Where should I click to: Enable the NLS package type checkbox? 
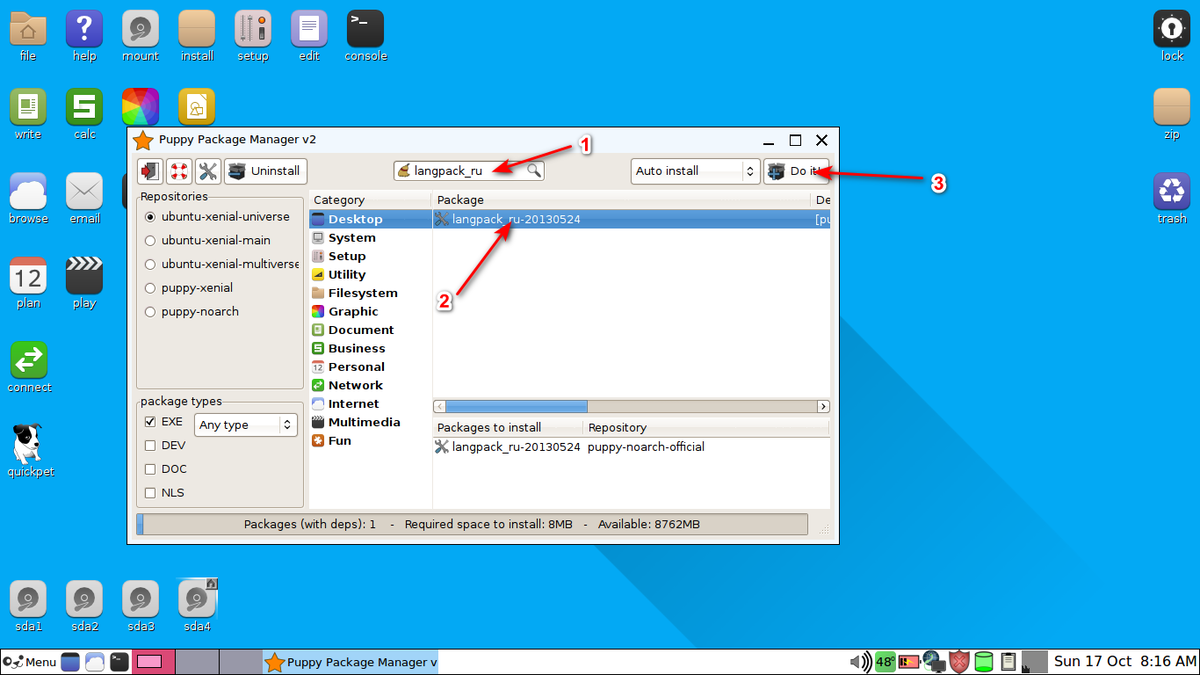tap(150, 493)
